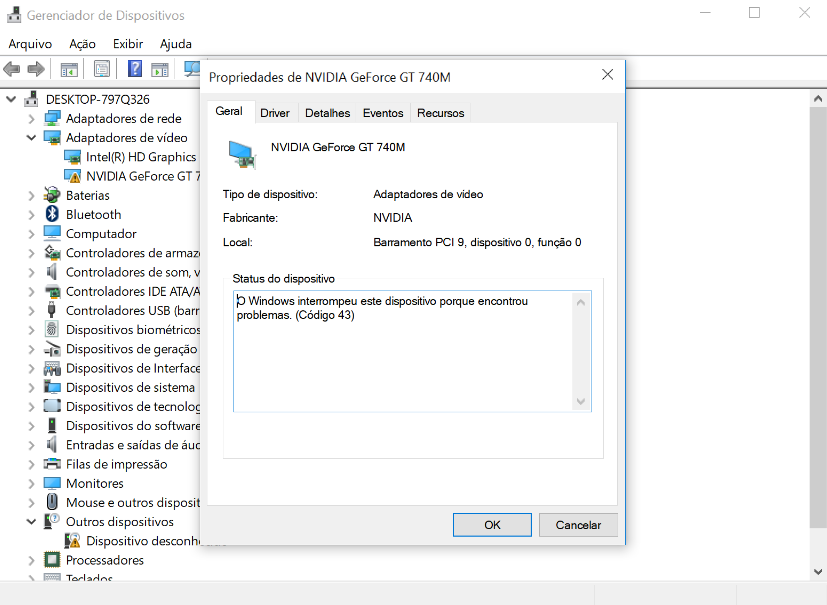This screenshot has width=827, height=605.
Task: Select the 'Adaptadores de vídeo' label
Action: pyautogui.click(x=127, y=138)
